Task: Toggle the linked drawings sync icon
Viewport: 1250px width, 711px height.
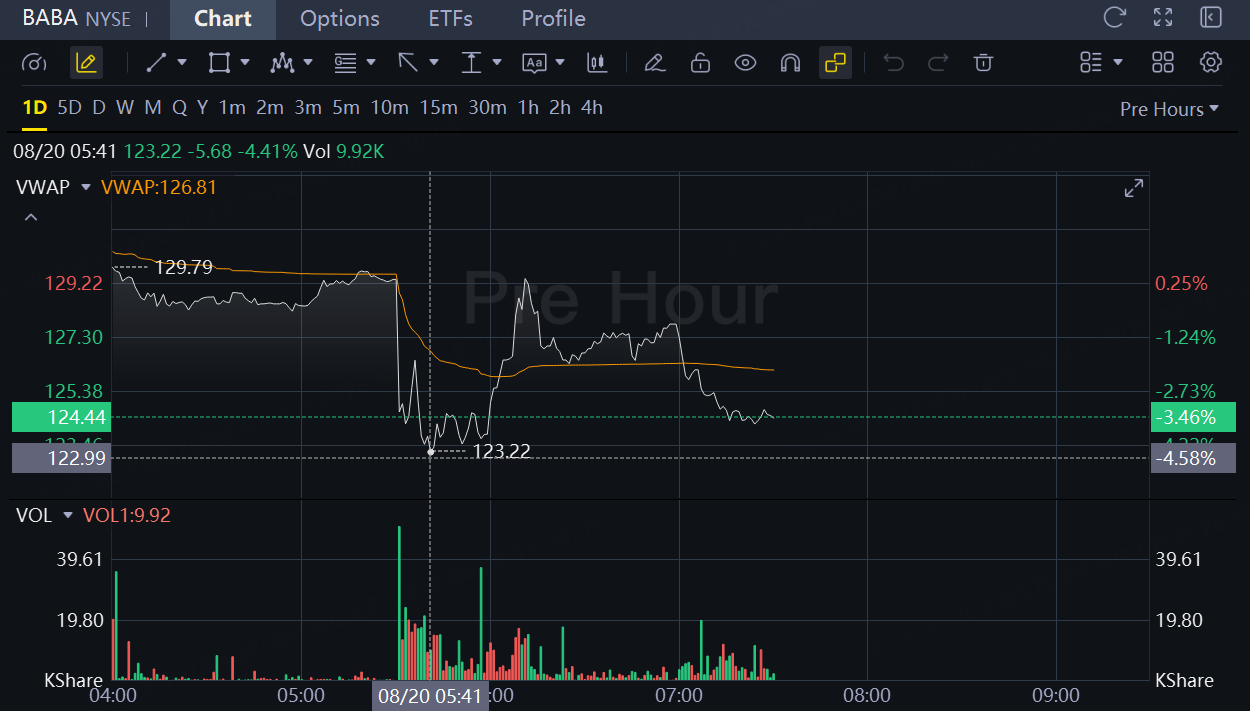Action: 834,63
